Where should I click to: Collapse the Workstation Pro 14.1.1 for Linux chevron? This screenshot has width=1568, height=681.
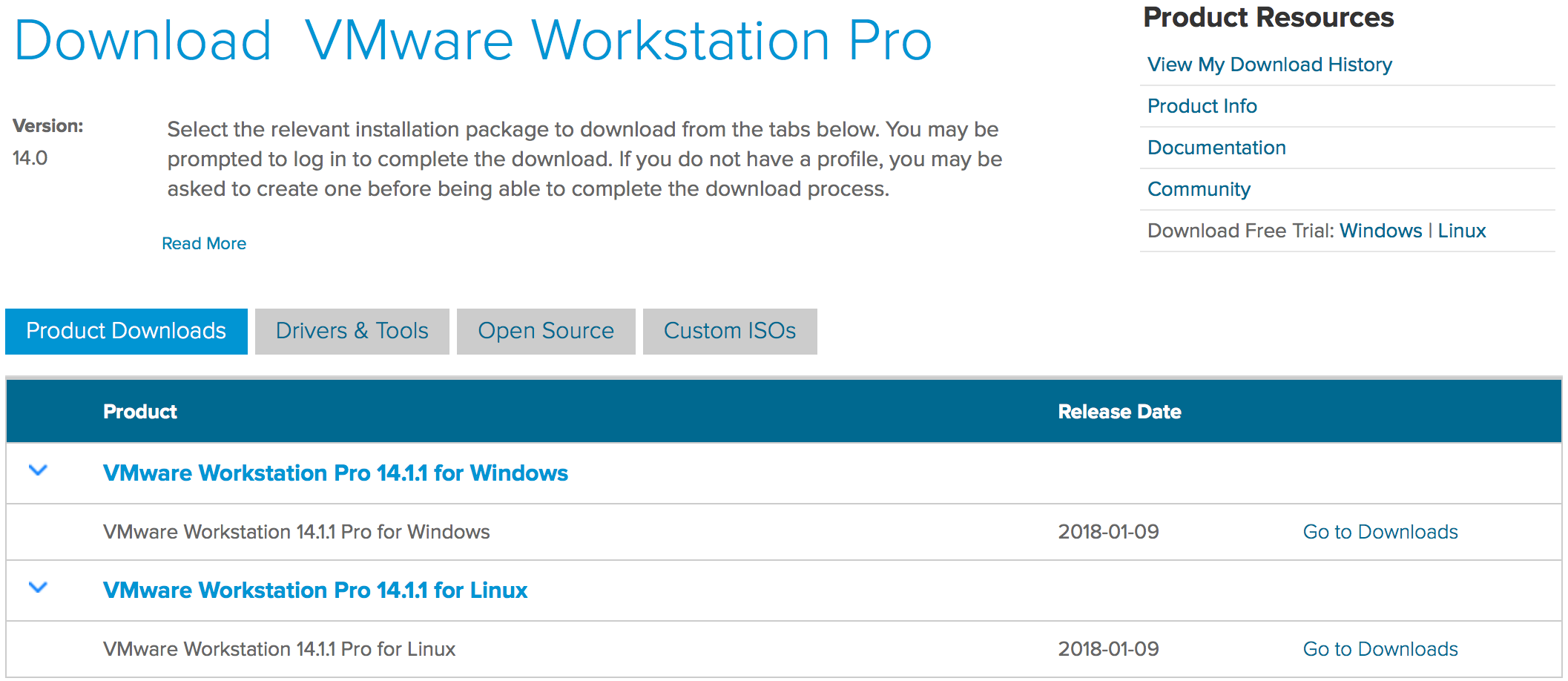click(x=38, y=588)
